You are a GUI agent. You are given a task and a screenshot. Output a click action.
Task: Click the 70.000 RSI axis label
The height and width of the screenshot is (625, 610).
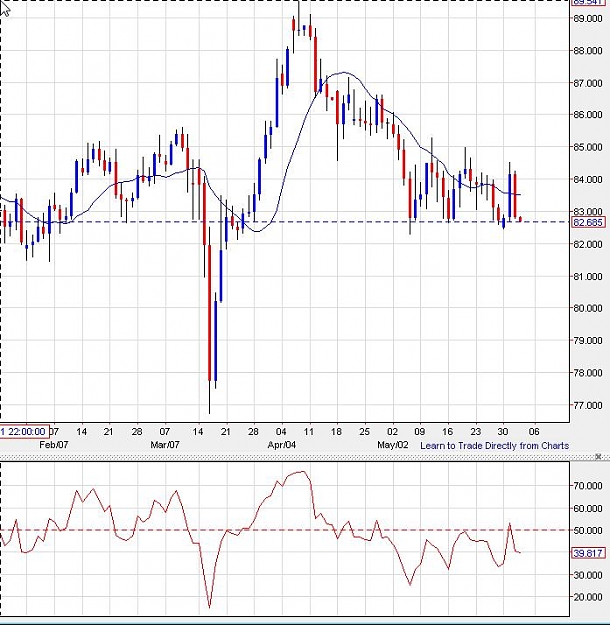pos(588,486)
